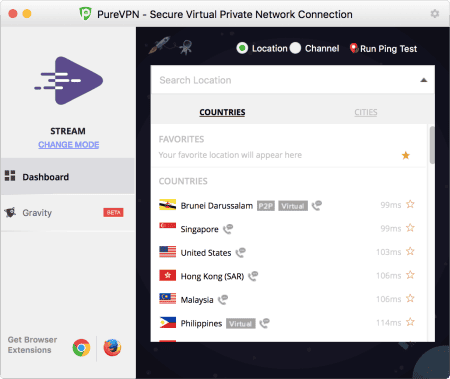Viewport: 450px width, 379px height.
Task: Open the Dashboard sidebar item
Action: click(68, 176)
